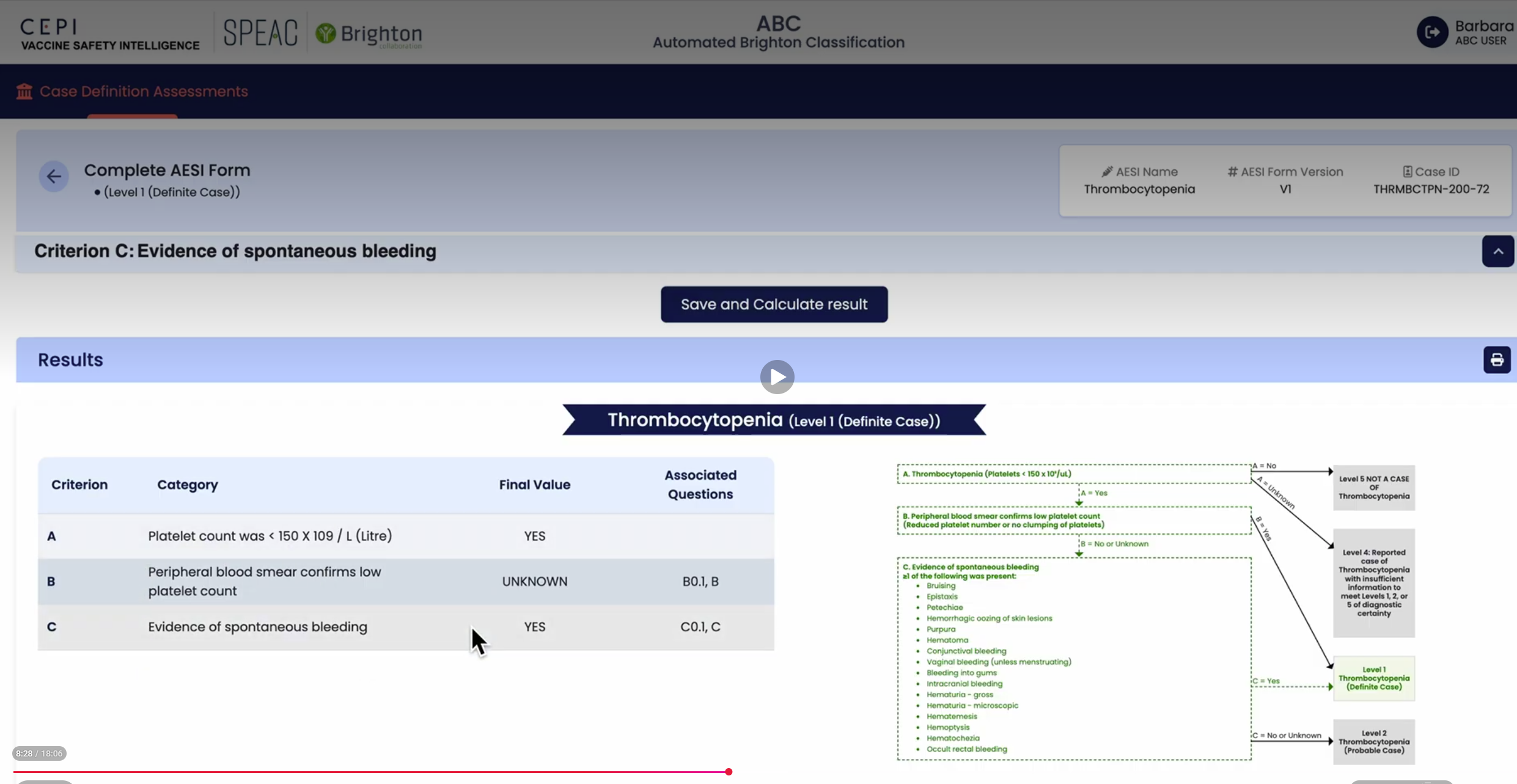Click the B. Peripheral blood smear flowchart box

click(x=1074, y=521)
